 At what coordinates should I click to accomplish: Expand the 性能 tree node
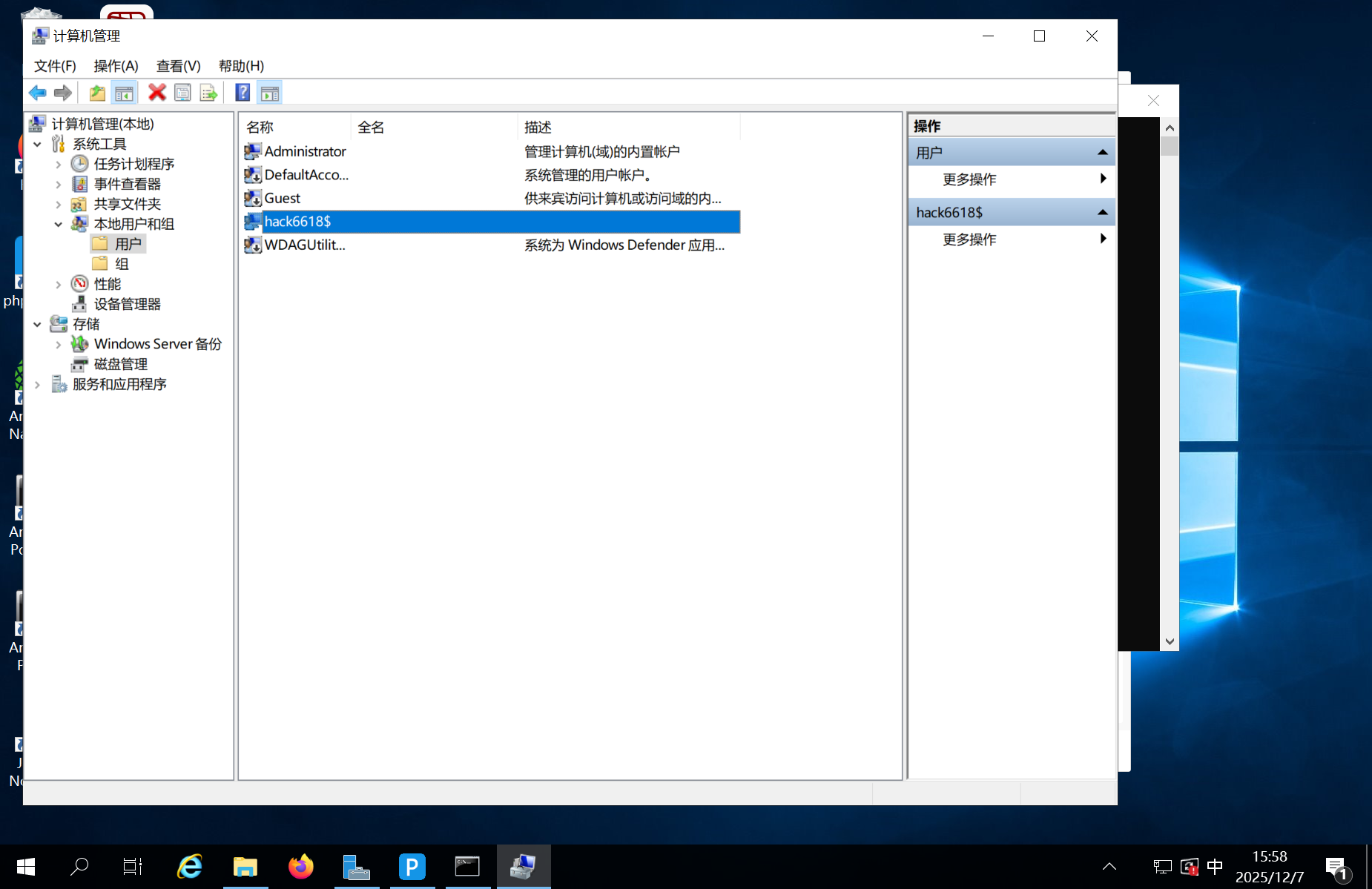59,284
